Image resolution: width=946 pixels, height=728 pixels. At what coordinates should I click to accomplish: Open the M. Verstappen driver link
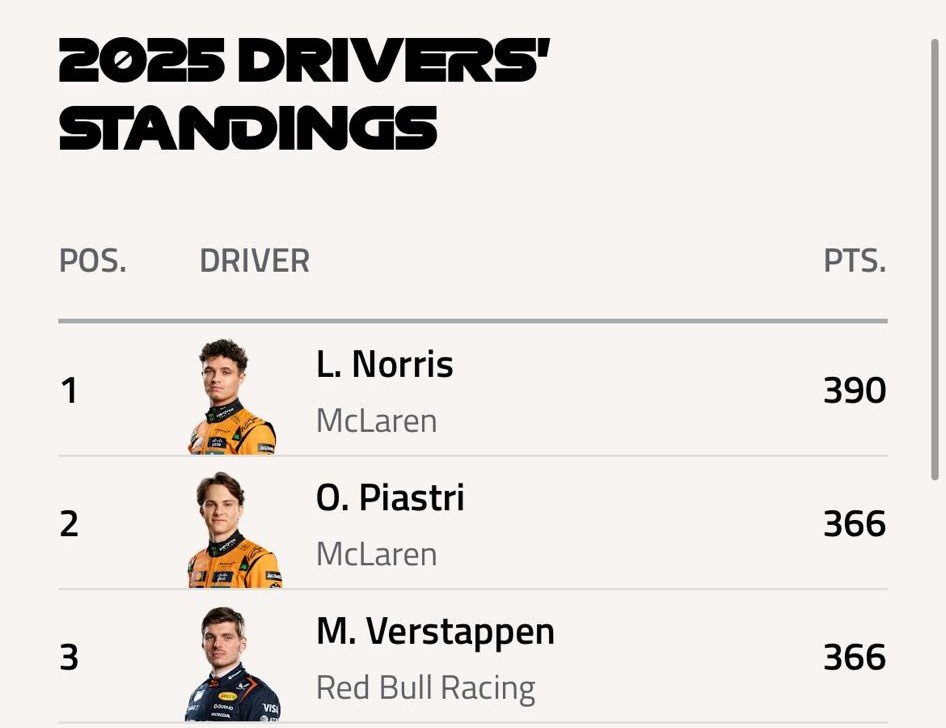pyautogui.click(x=435, y=632)
